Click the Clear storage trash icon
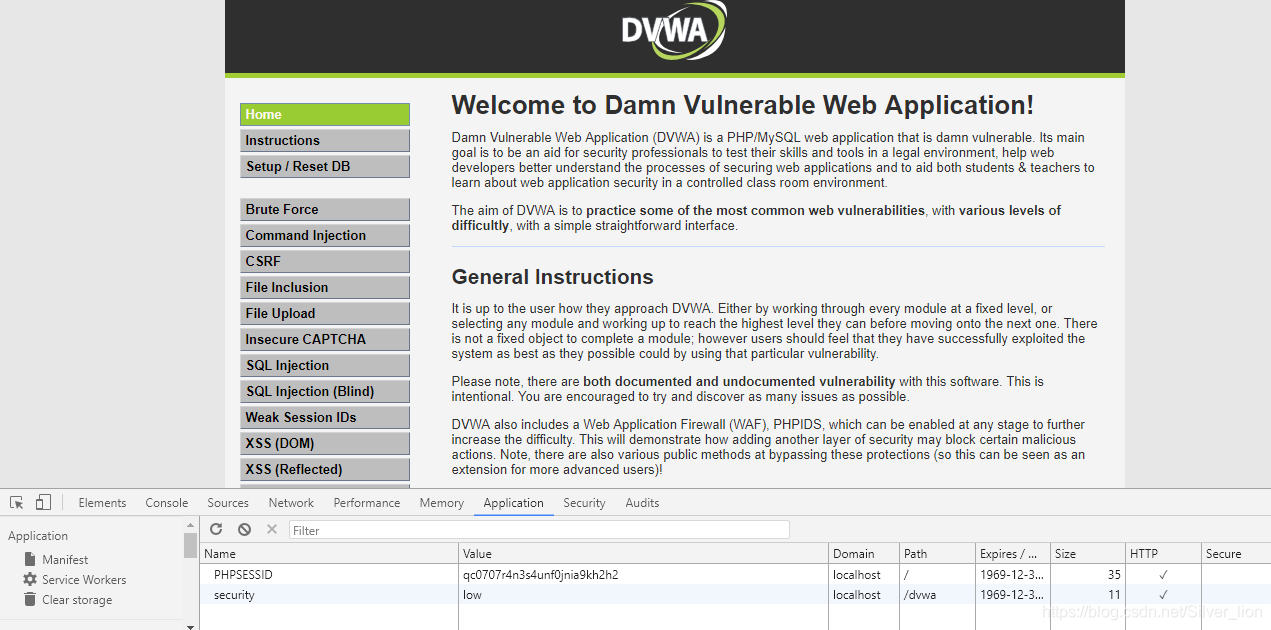Viewport: 1271px width, 630px height. 30,599
